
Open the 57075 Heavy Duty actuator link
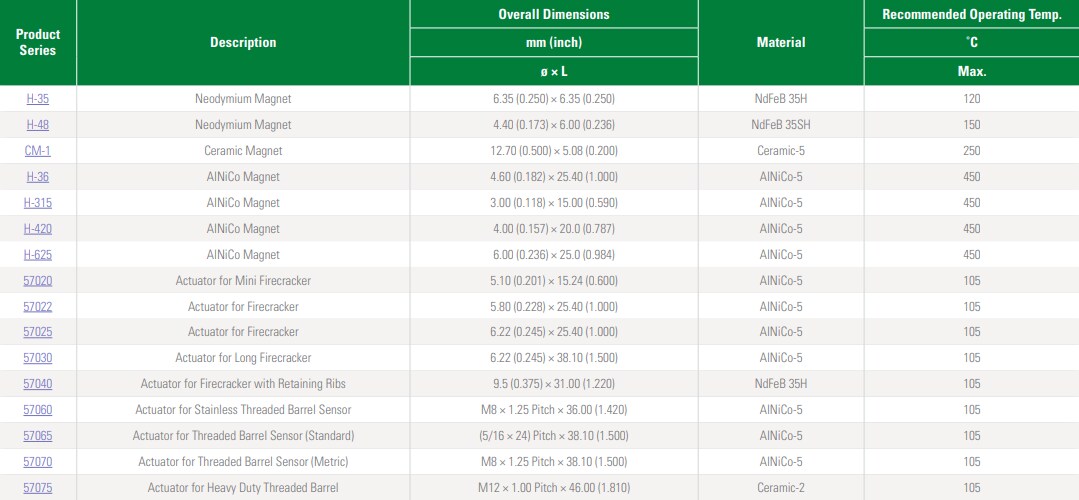(37, 488)
